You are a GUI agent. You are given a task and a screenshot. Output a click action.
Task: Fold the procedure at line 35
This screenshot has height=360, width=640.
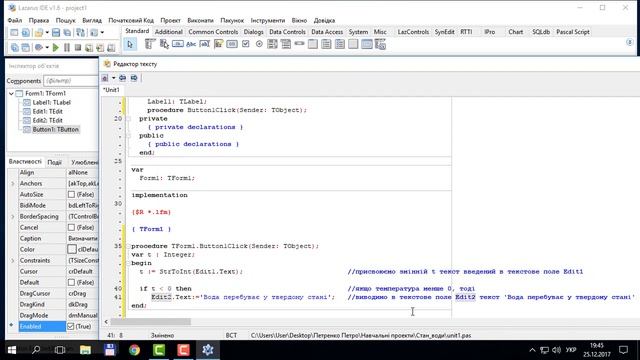(x=128, y=246)
